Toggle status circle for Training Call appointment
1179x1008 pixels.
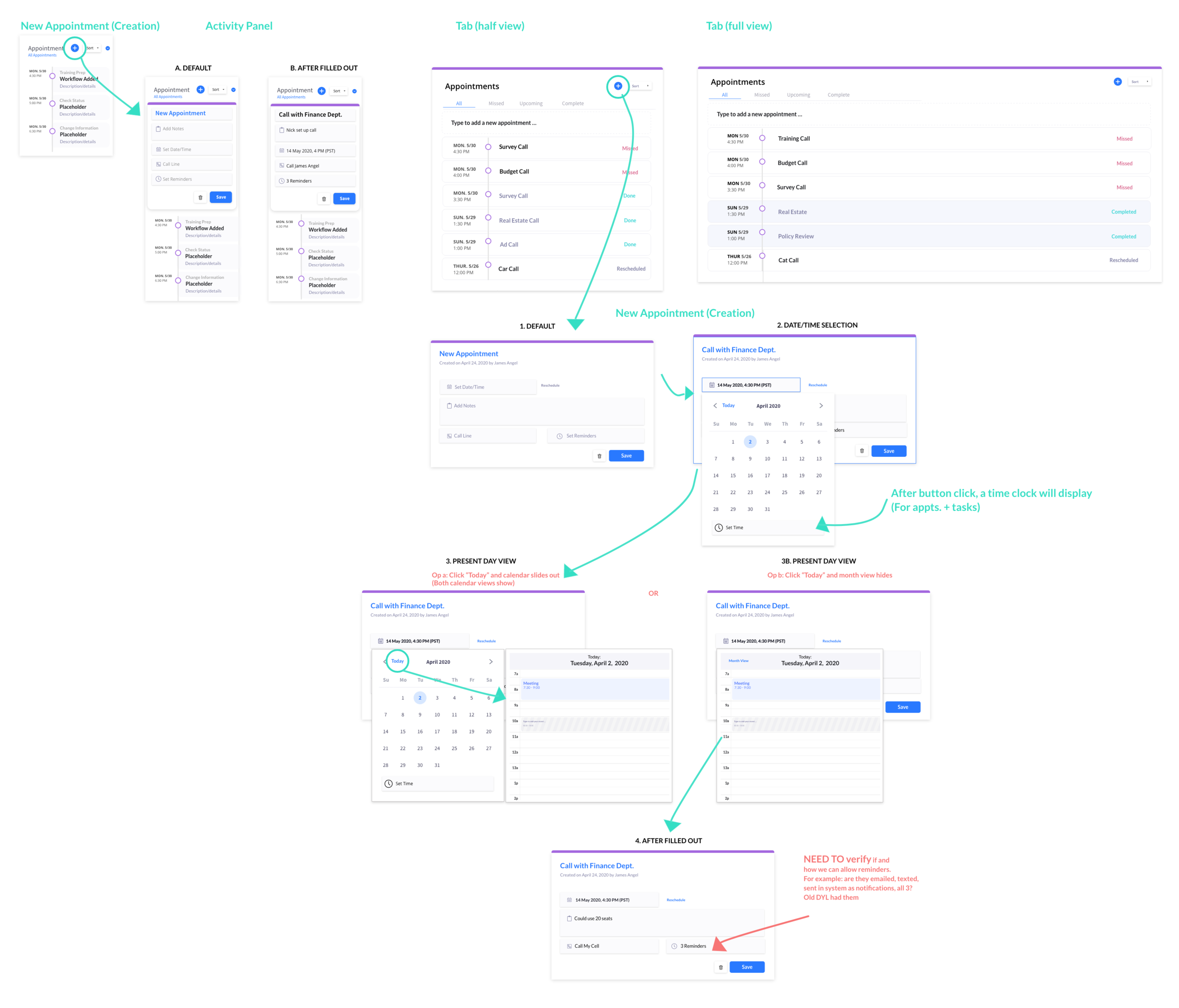click(762, 138)
